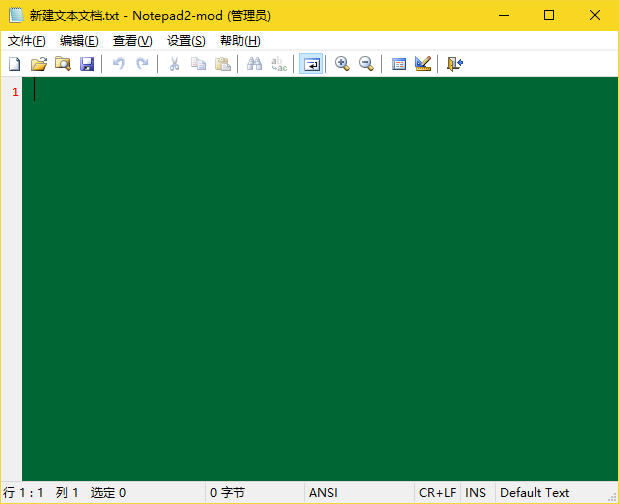Open the 文件(F) menu
Viewport: 619px width, 504px height.
26,41
